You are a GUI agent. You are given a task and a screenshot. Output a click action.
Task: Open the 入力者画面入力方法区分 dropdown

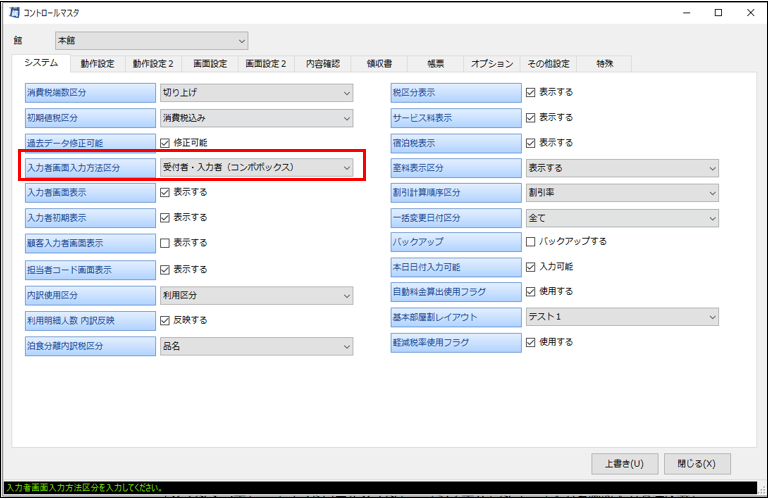tap(256, 168)
